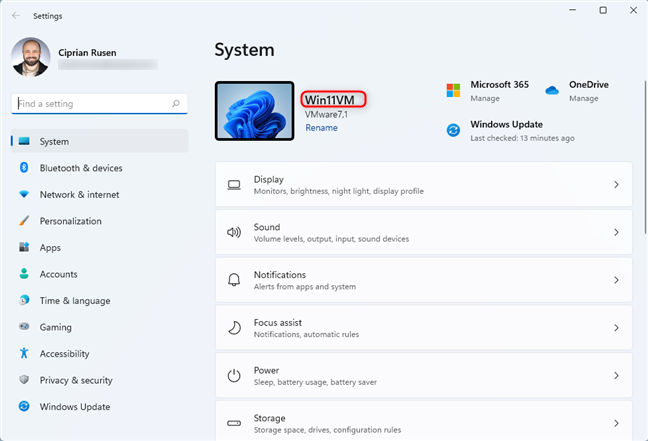
Task: Click the Network & internet wifi icon
Action: click(24, 194)
